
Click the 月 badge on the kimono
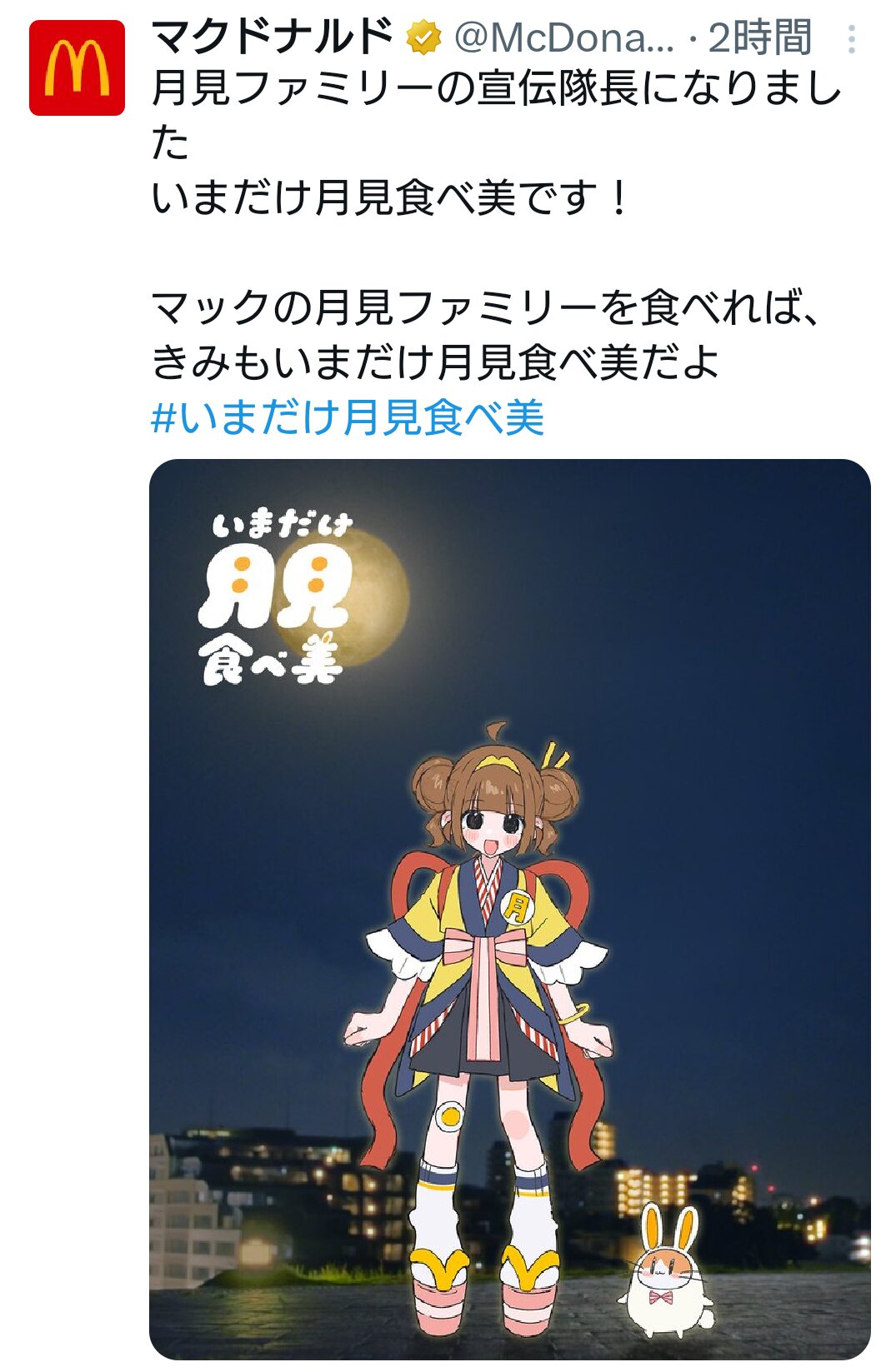(x=517, y=906)
